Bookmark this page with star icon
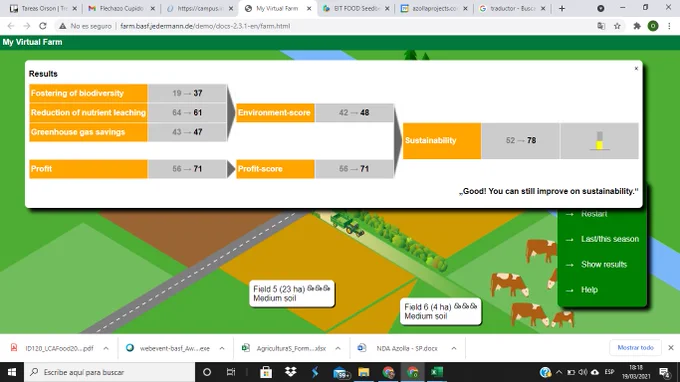680x382 pixels. (617, 26)
